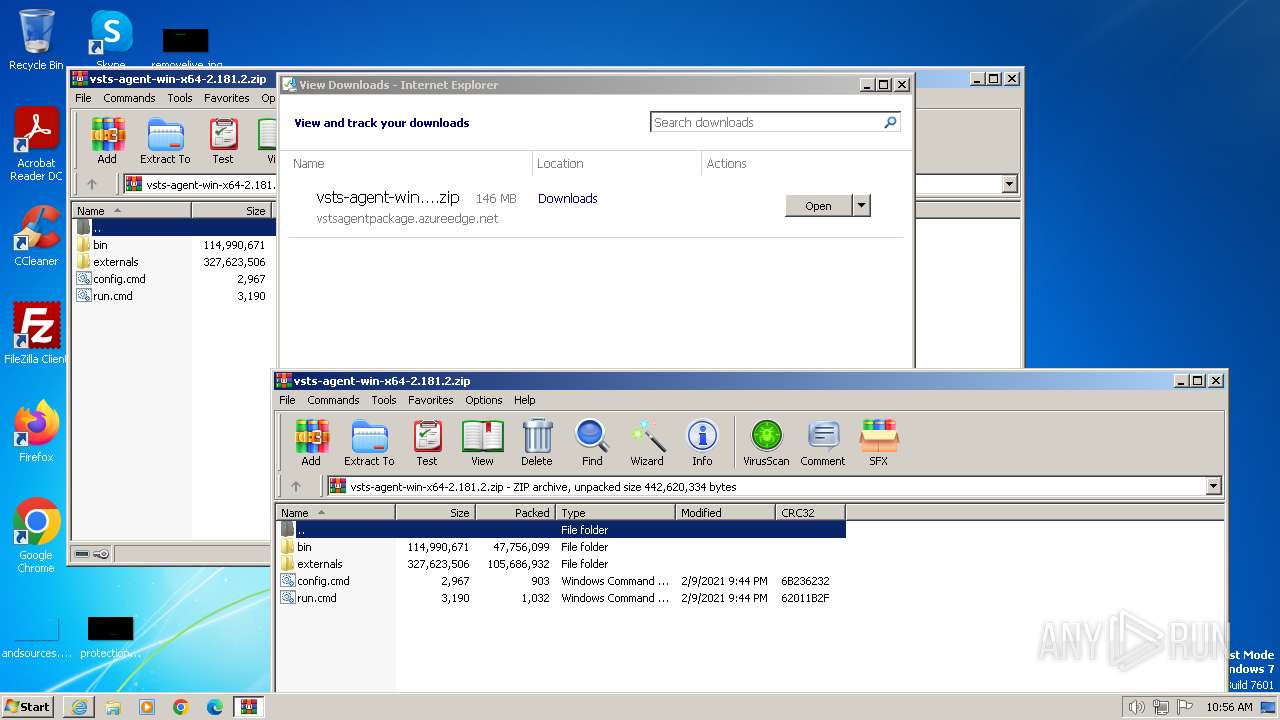Click the WinRAR taskbar button
Screen dimensions: 1280x720
click(x=248, y=707)
